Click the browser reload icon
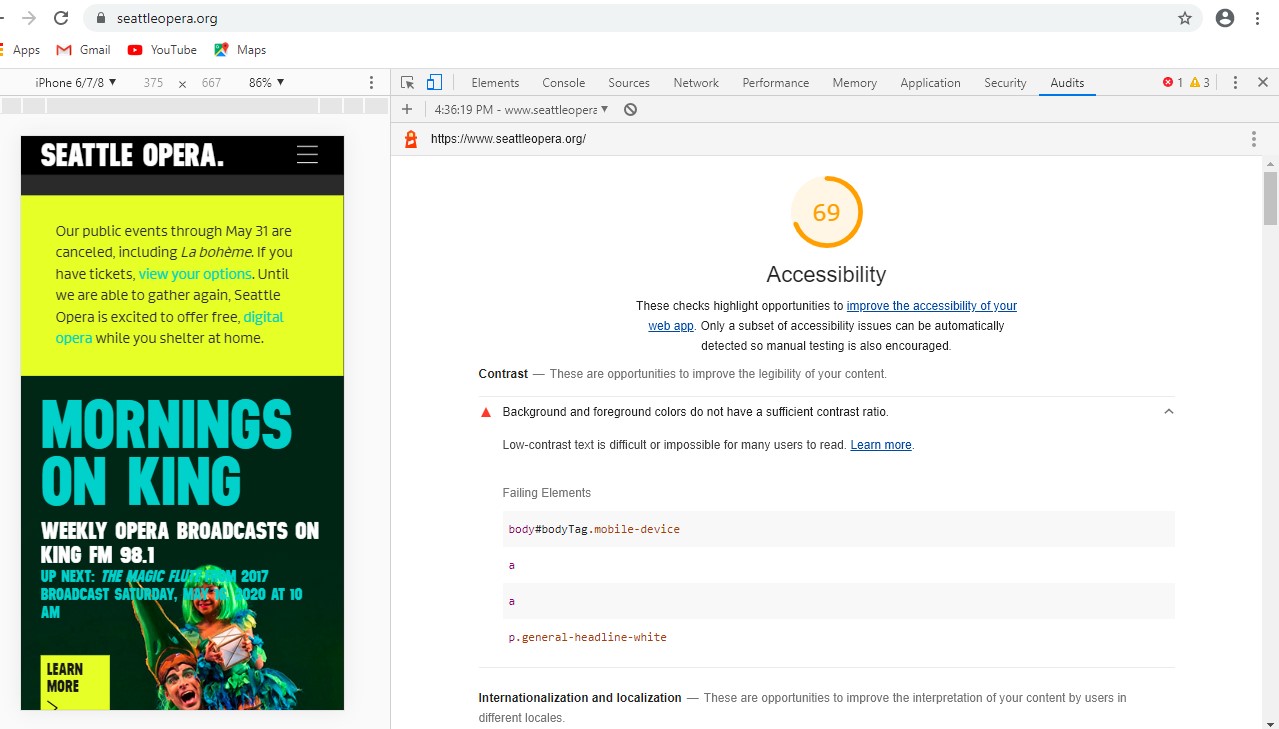 (x=61, y=18)
